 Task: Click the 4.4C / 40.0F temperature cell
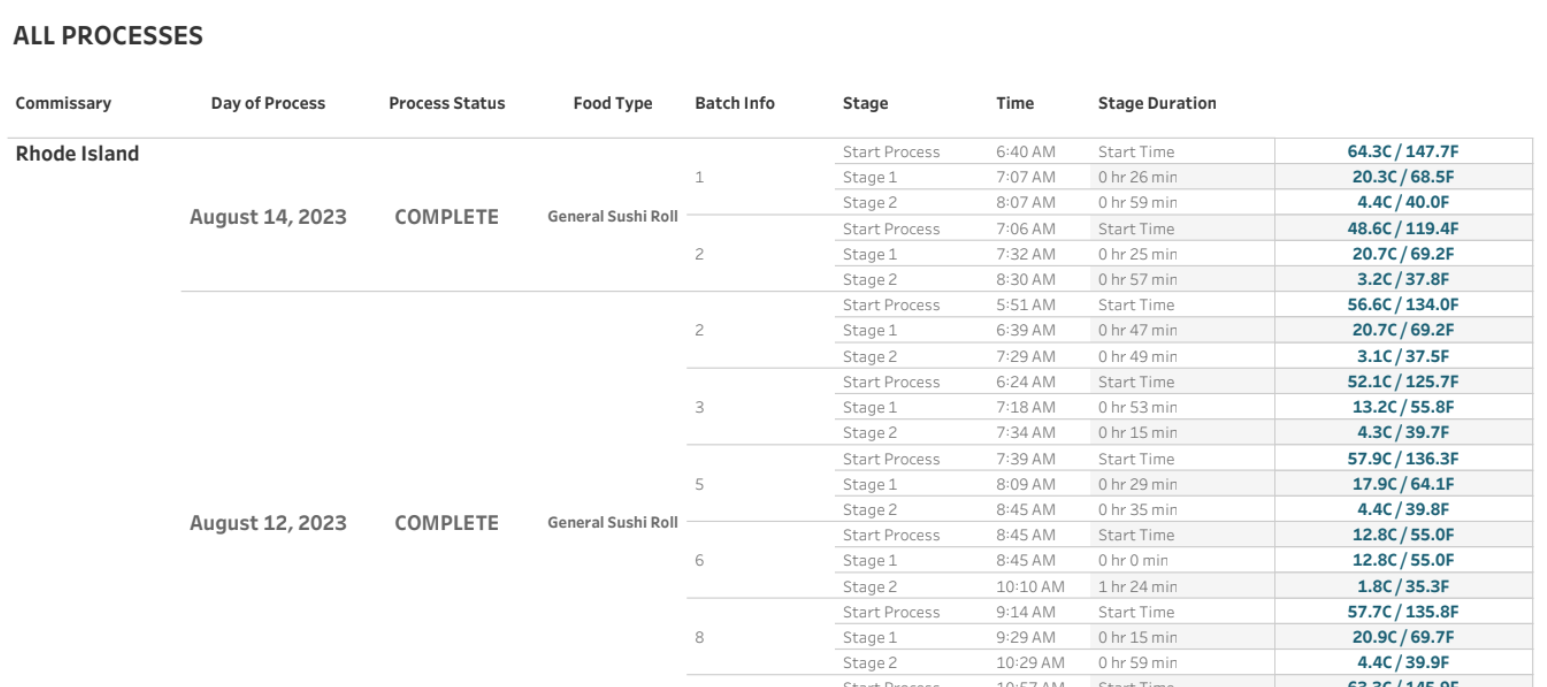click(x=1403, y=203)
